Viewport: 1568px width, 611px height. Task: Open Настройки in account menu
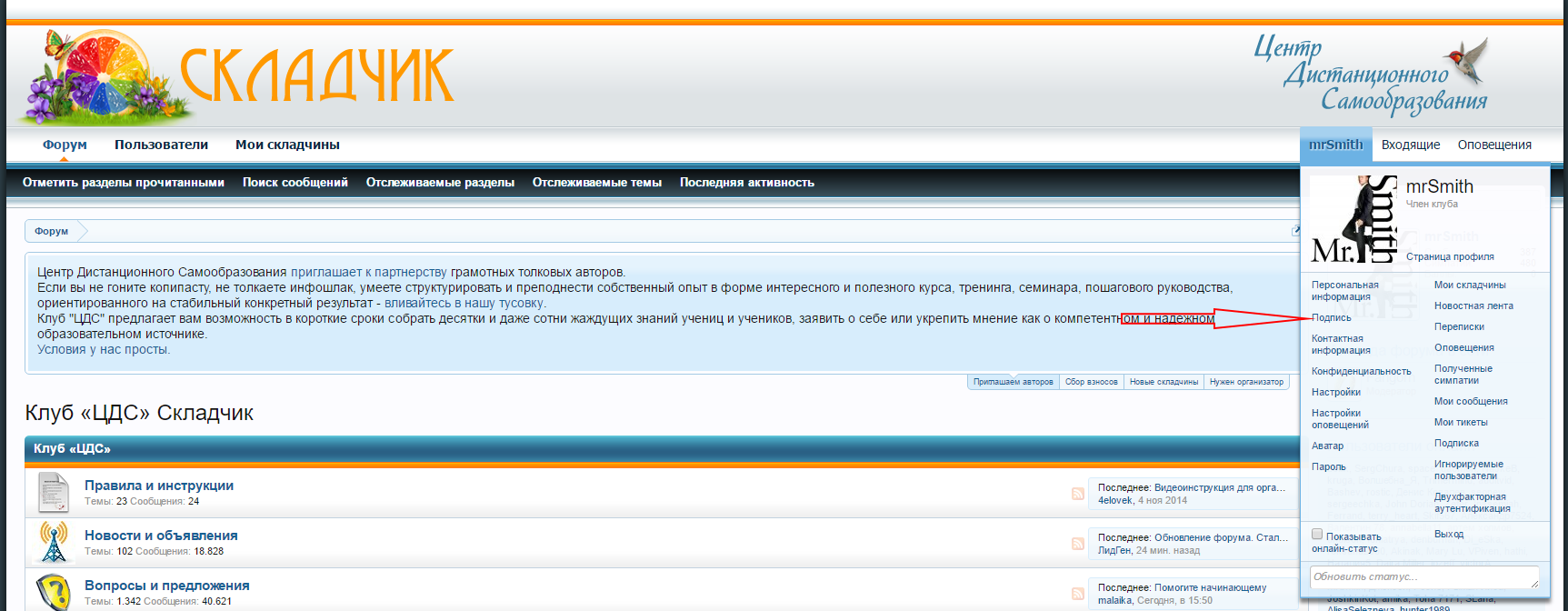(x=1335, y=393)
